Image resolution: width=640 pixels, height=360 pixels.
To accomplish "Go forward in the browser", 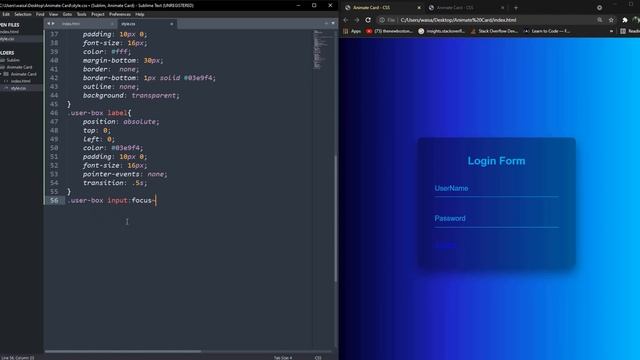I will pyautogui.click(x=357, y=20).
